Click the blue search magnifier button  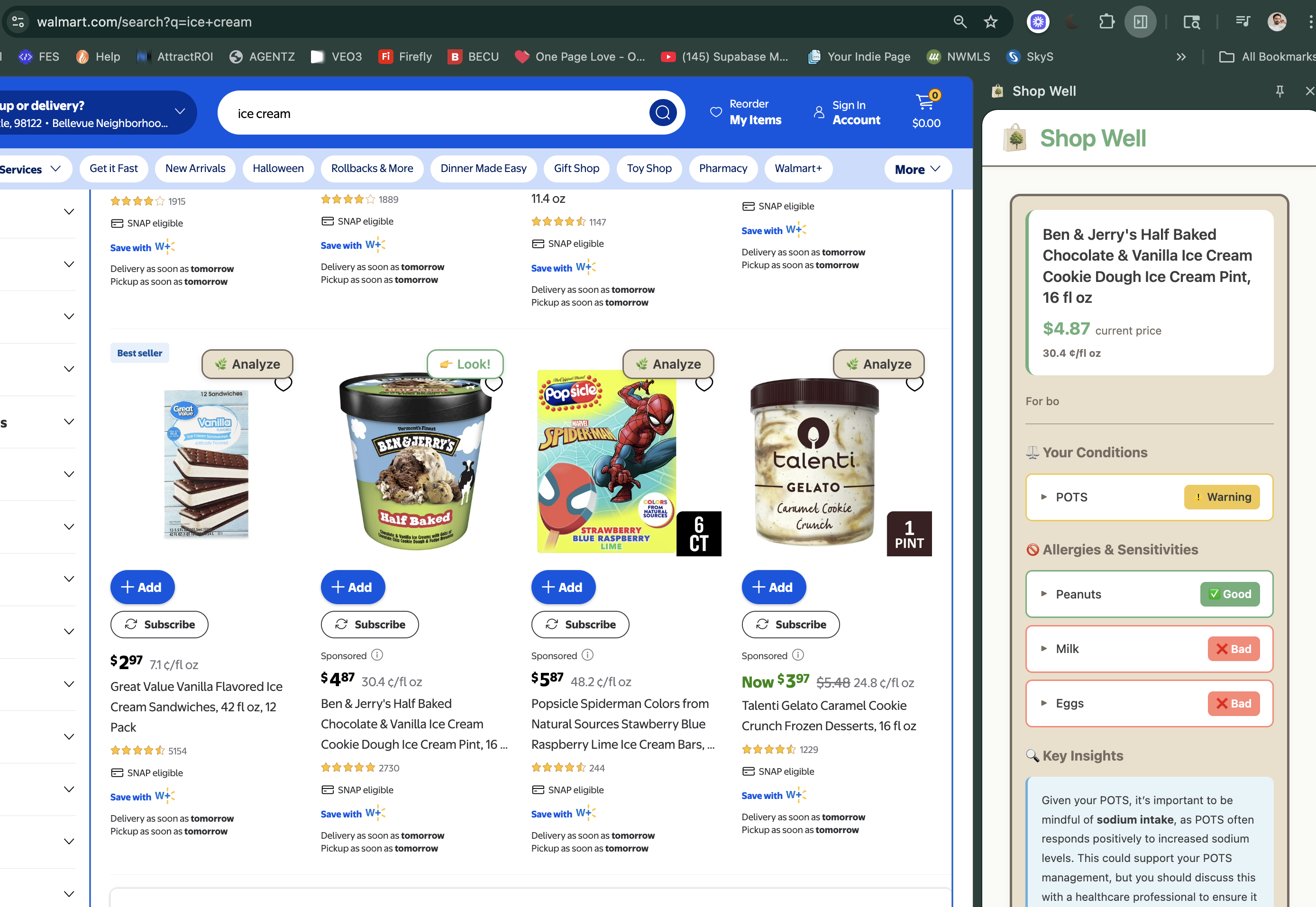(662, 112)
